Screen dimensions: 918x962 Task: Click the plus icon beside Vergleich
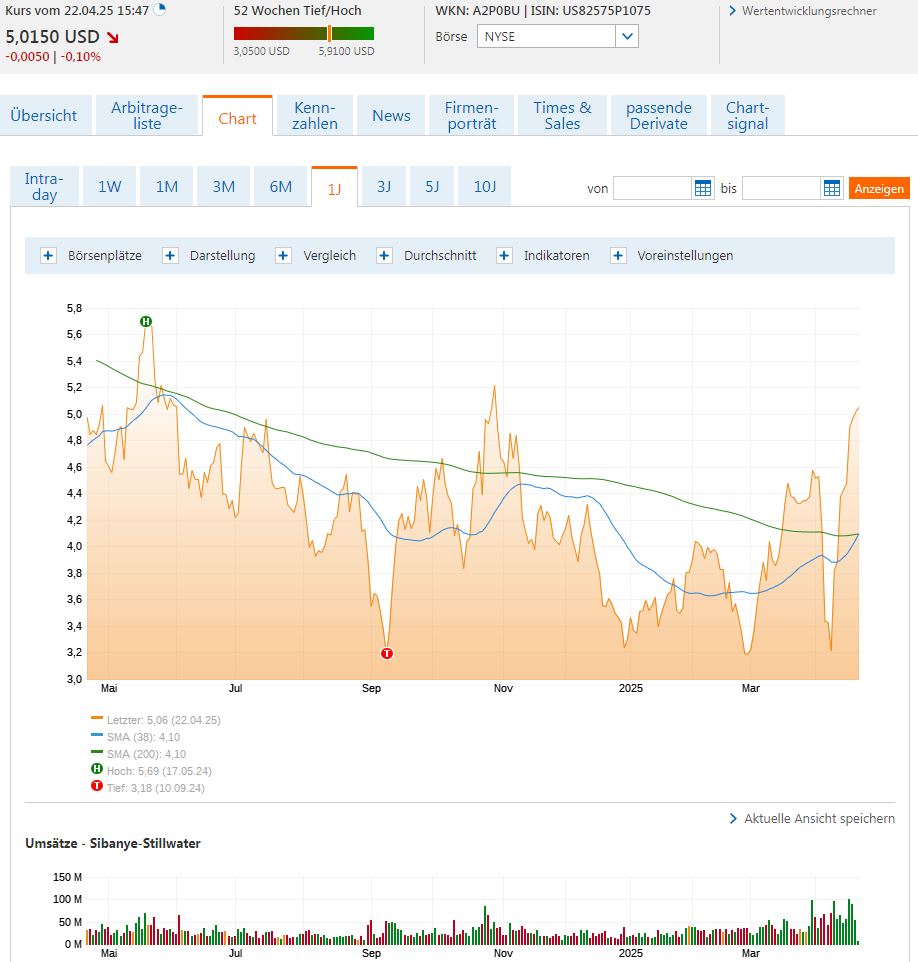283,255
